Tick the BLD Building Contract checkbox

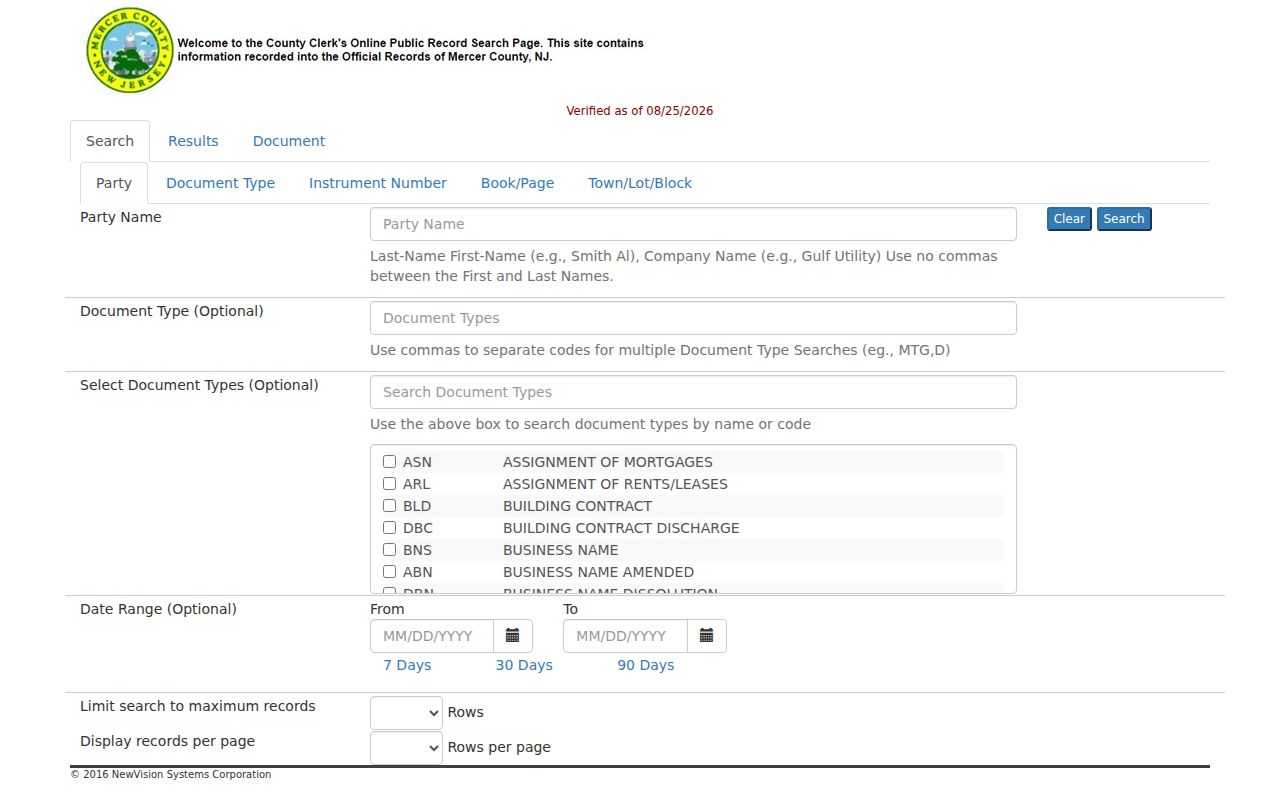pos(390,506)
